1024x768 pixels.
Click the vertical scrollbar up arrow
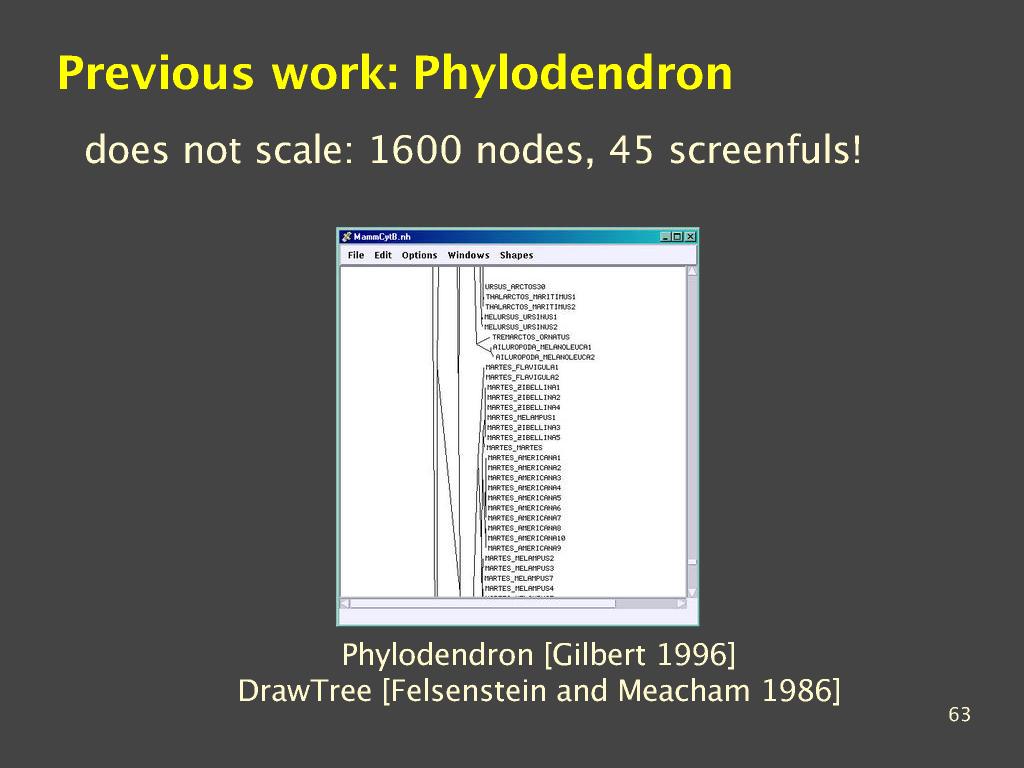(690, 271)
